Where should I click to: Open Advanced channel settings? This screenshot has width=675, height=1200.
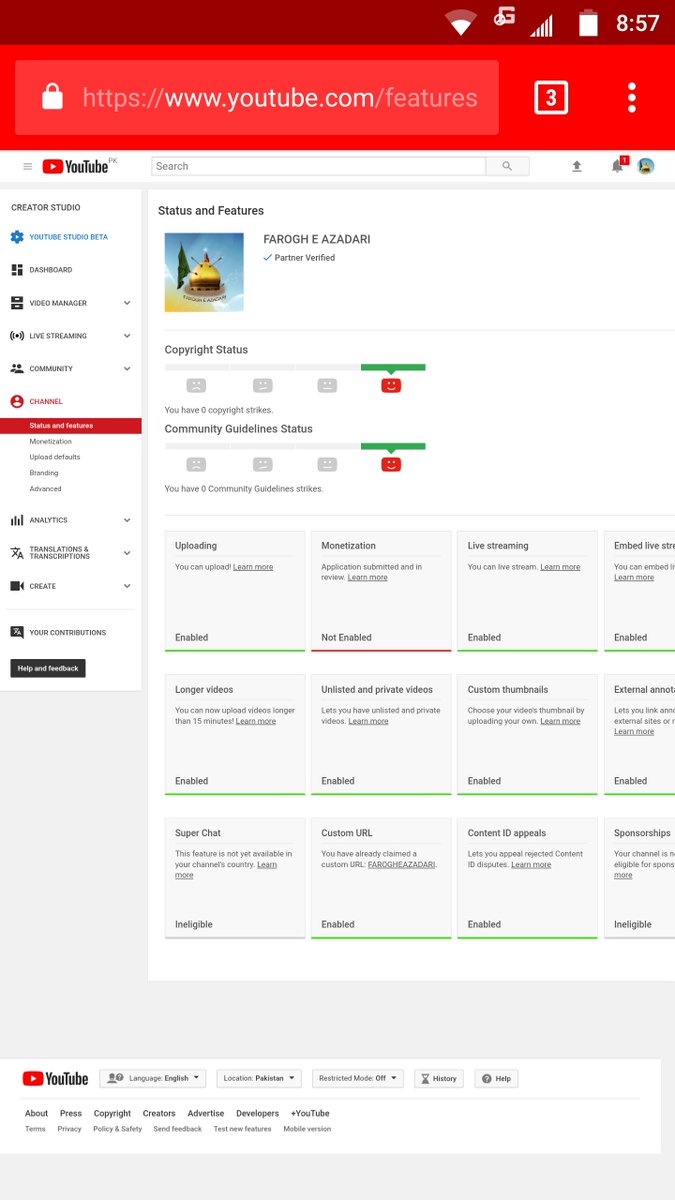(45, 489)
